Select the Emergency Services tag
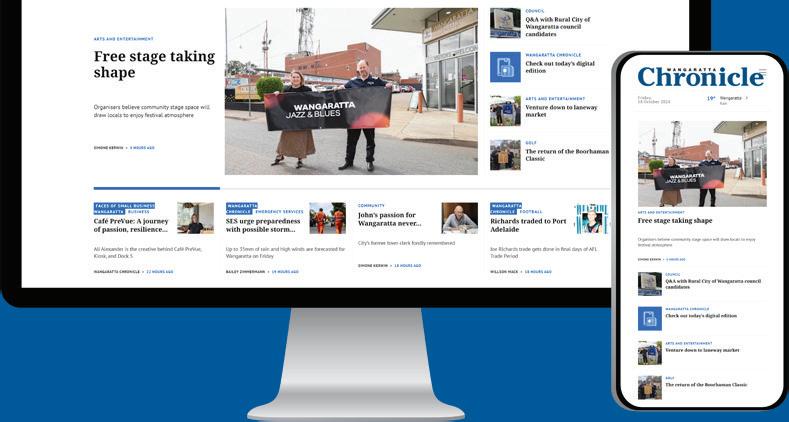 tap(279, 212)
